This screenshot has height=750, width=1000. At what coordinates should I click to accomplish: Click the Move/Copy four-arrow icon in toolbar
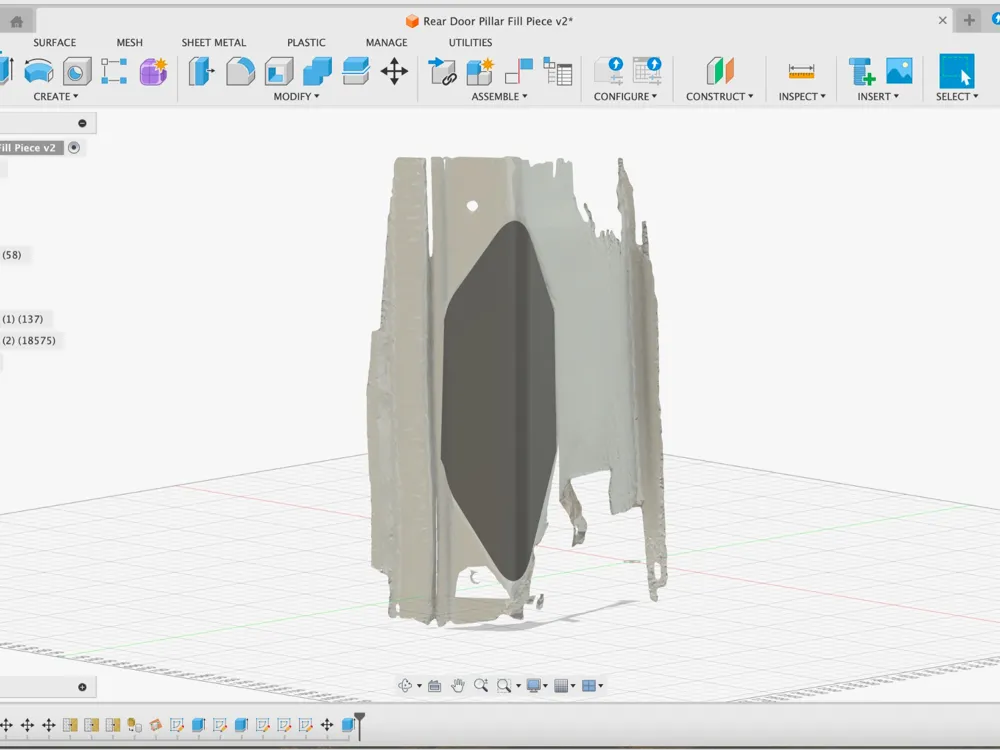click(395, 71)
